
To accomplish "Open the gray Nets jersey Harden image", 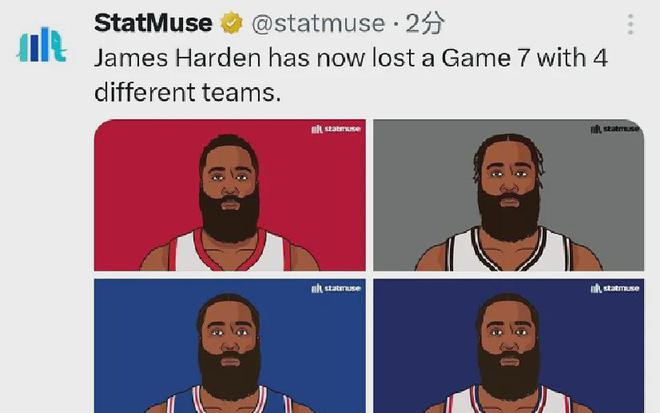I will 508,195.
